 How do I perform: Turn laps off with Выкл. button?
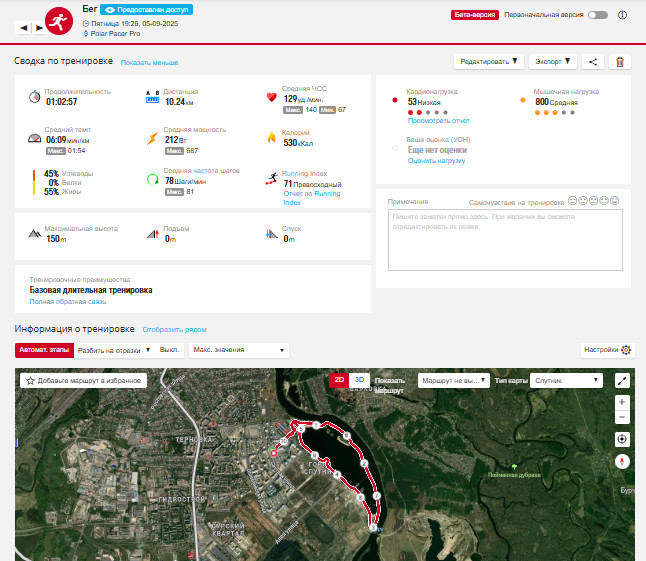169,350
